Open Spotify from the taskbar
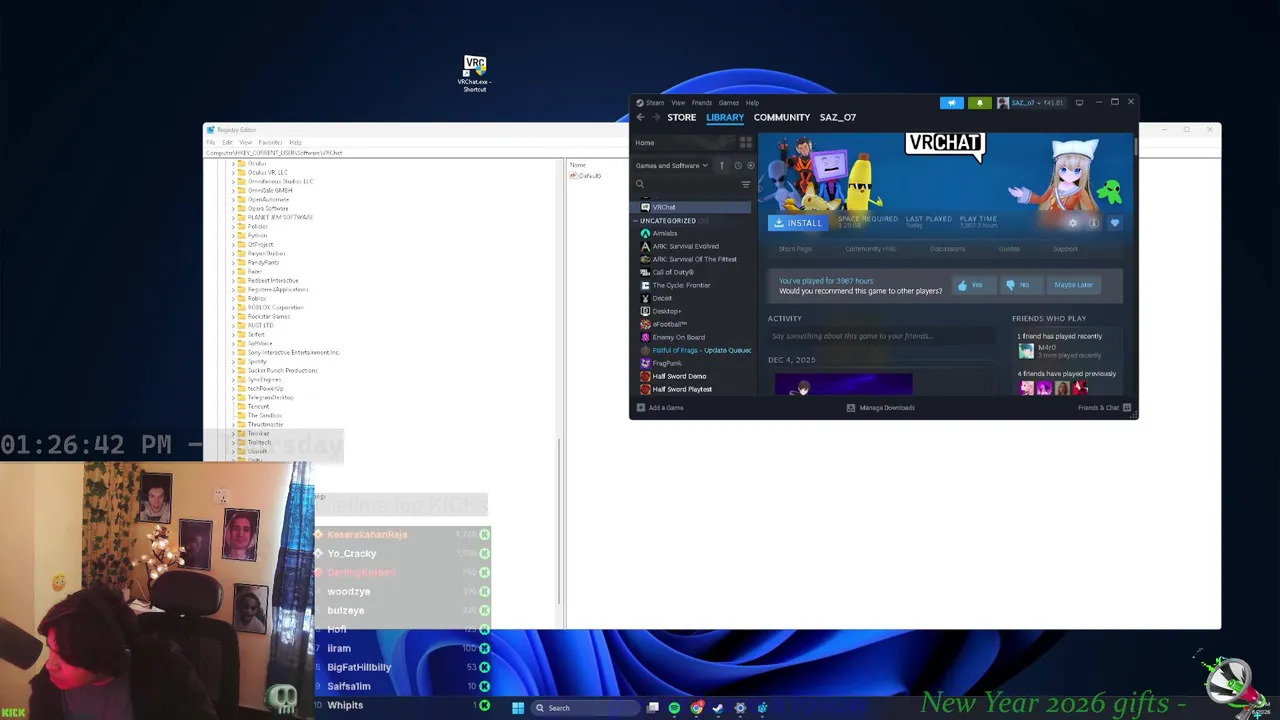 click(674, 708)
